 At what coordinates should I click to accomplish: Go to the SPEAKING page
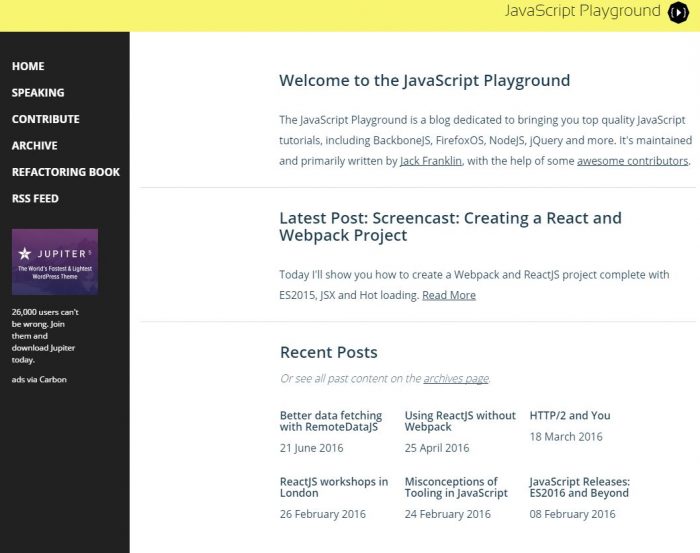38,93
